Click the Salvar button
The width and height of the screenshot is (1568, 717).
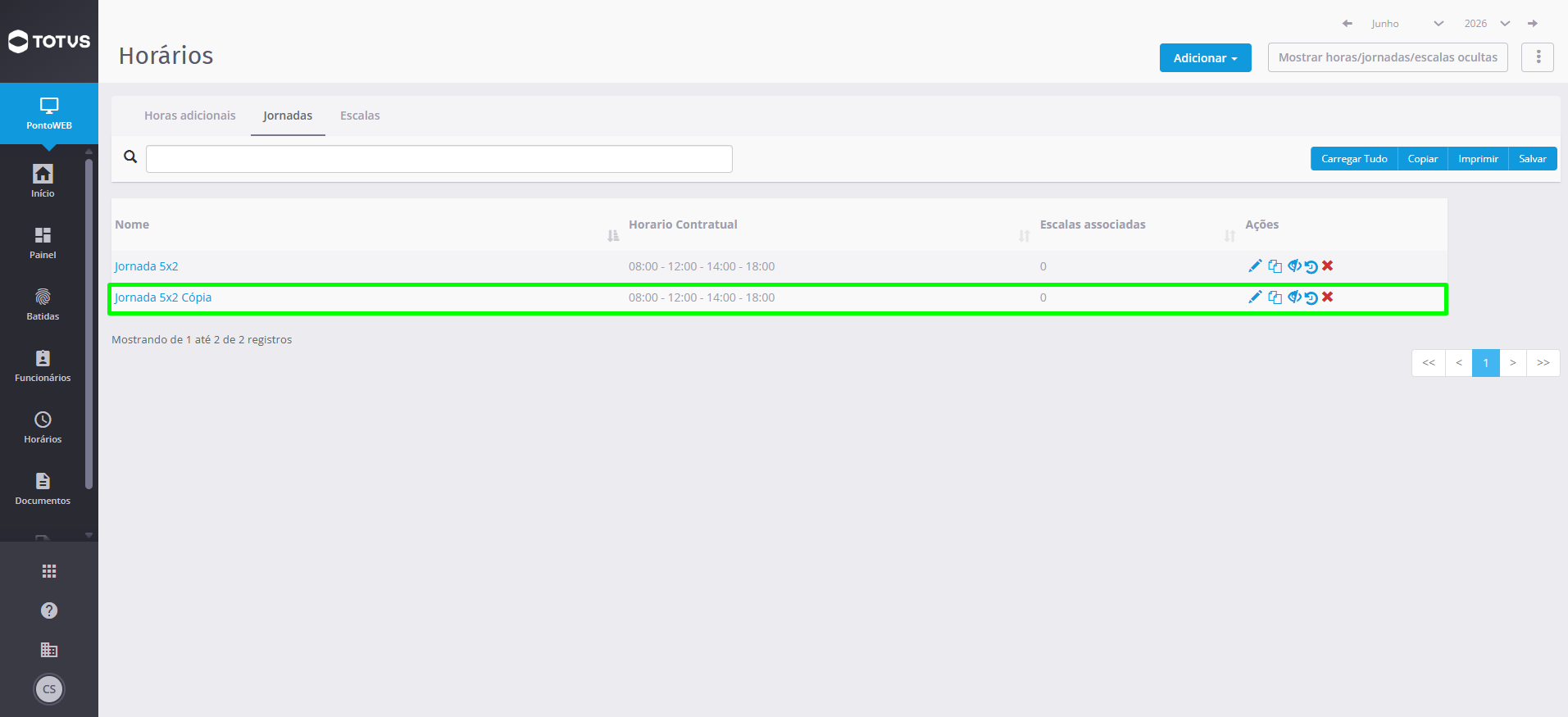[1533, 159]
